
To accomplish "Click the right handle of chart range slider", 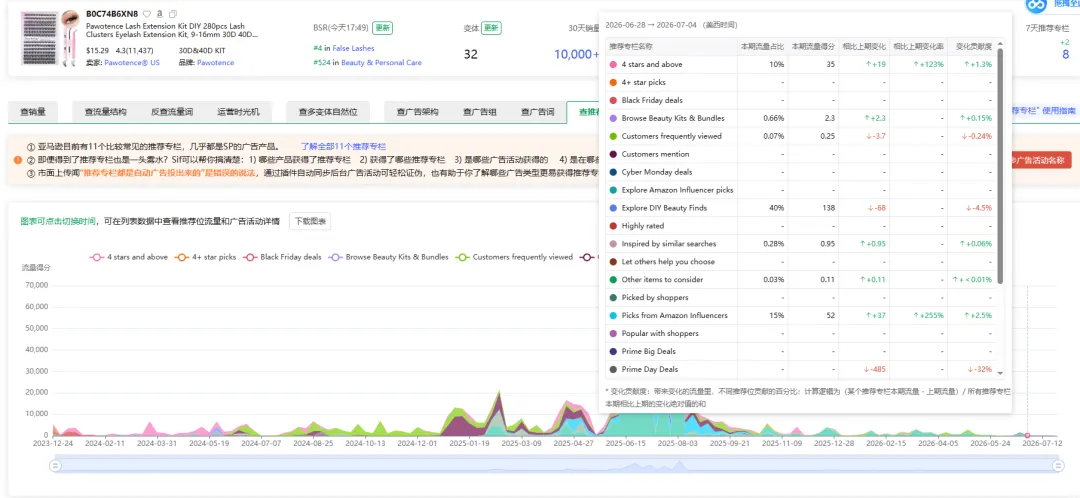I will click(1058, 466).
